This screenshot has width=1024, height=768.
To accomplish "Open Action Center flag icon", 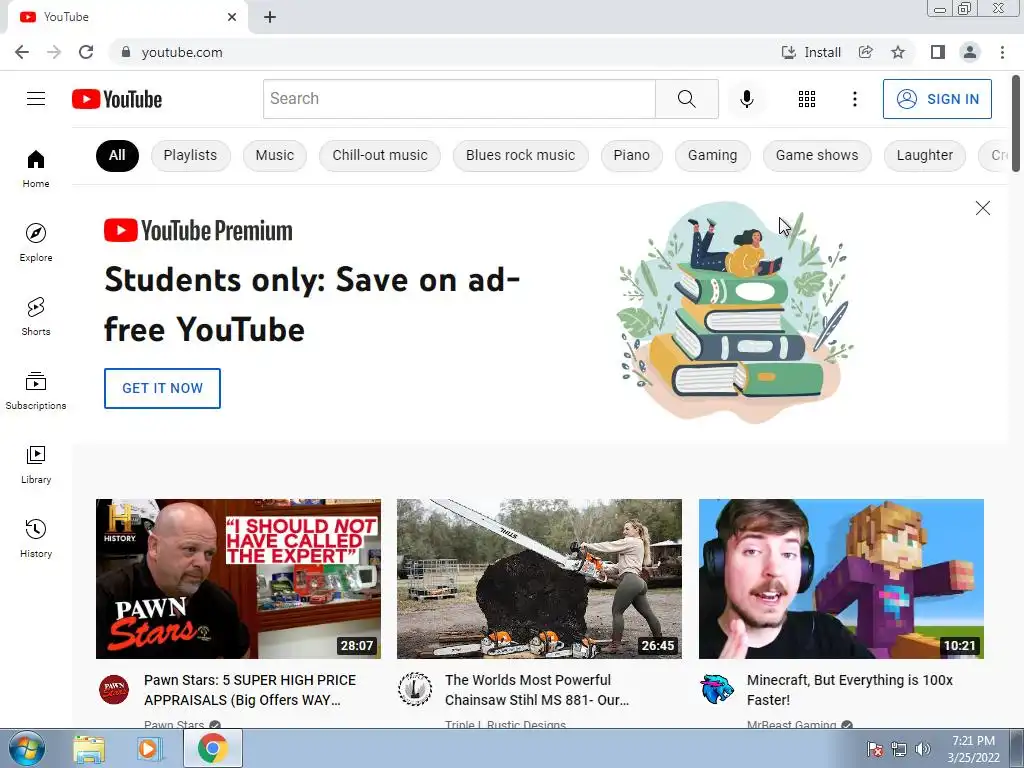I will (x=875, y=749).
